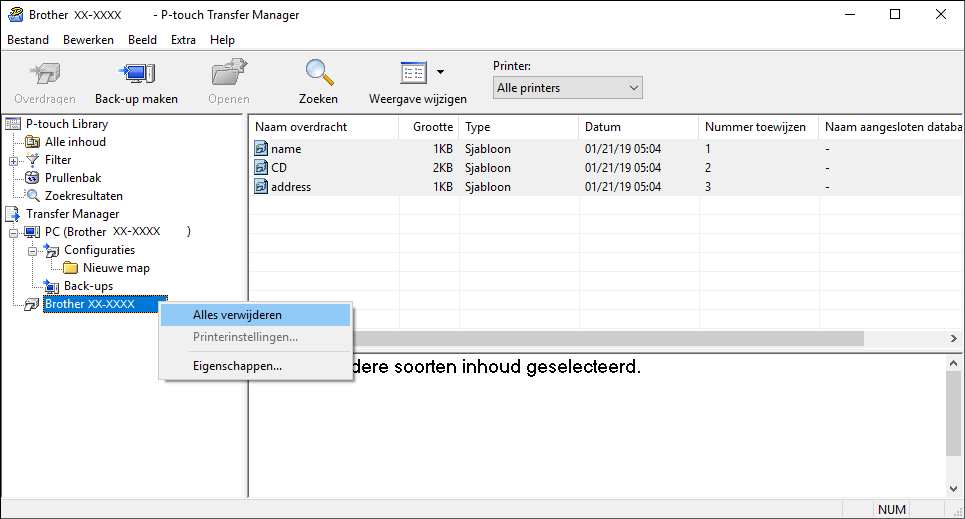Sort by Nummer toewijzen column header

coord(759,127)
